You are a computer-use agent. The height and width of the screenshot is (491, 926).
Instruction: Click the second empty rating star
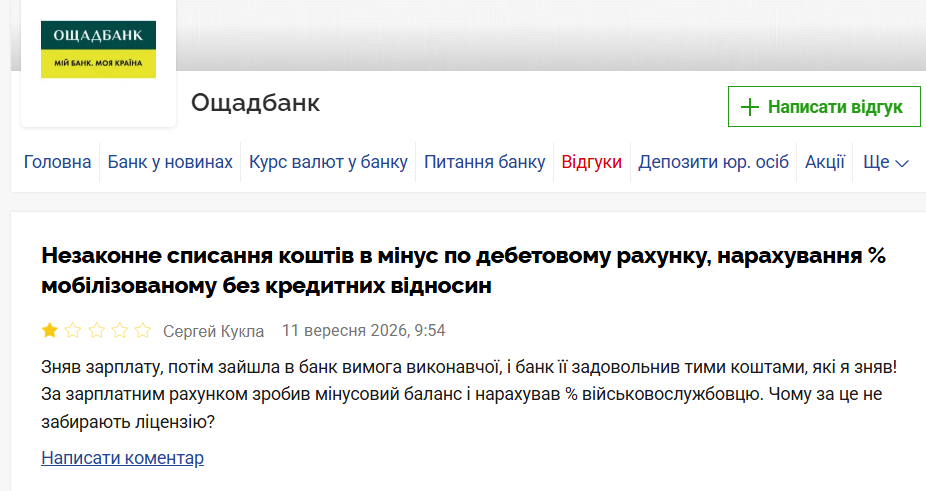point(73,330)
